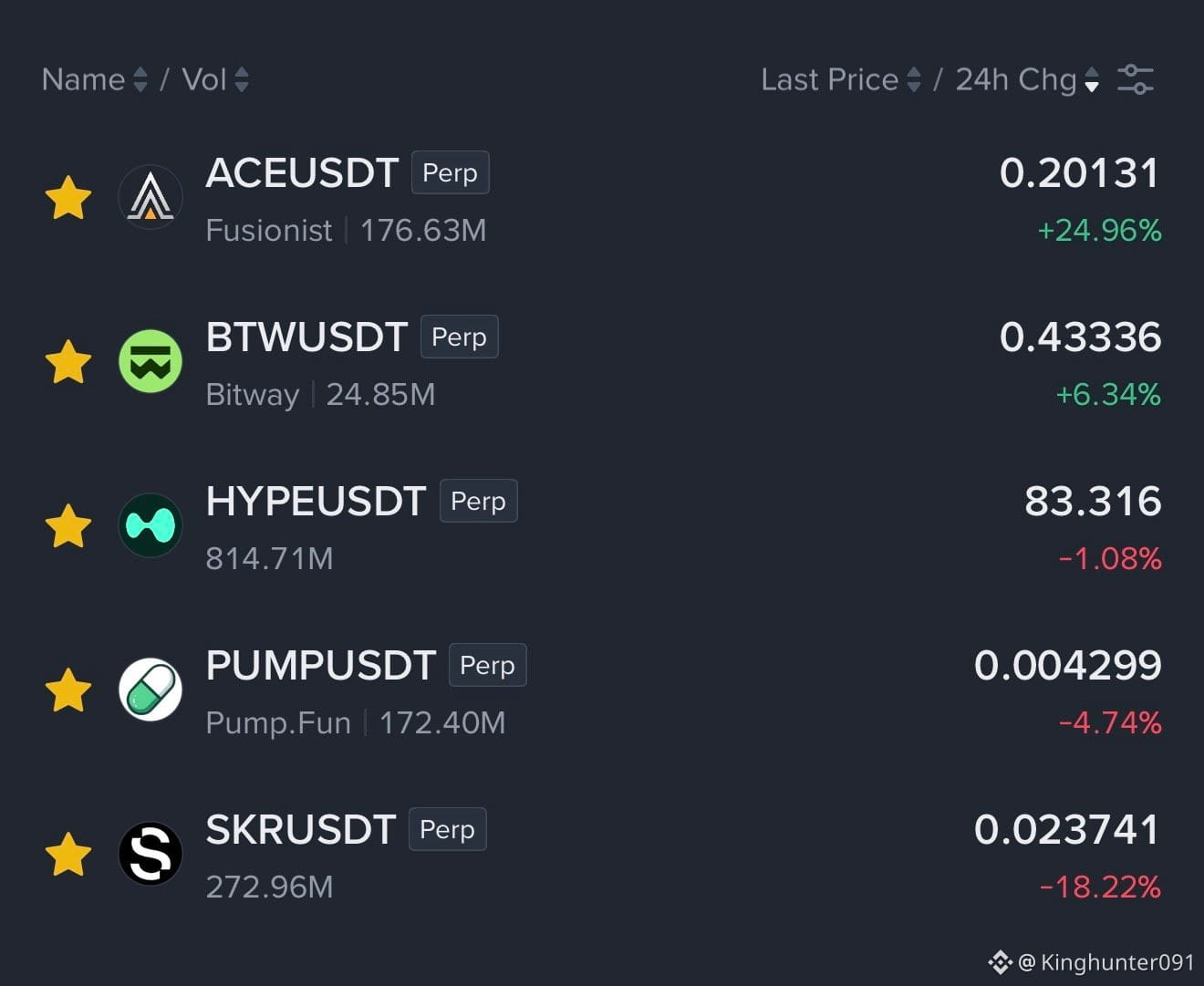Click the SKR coin logo

(150, 854)
